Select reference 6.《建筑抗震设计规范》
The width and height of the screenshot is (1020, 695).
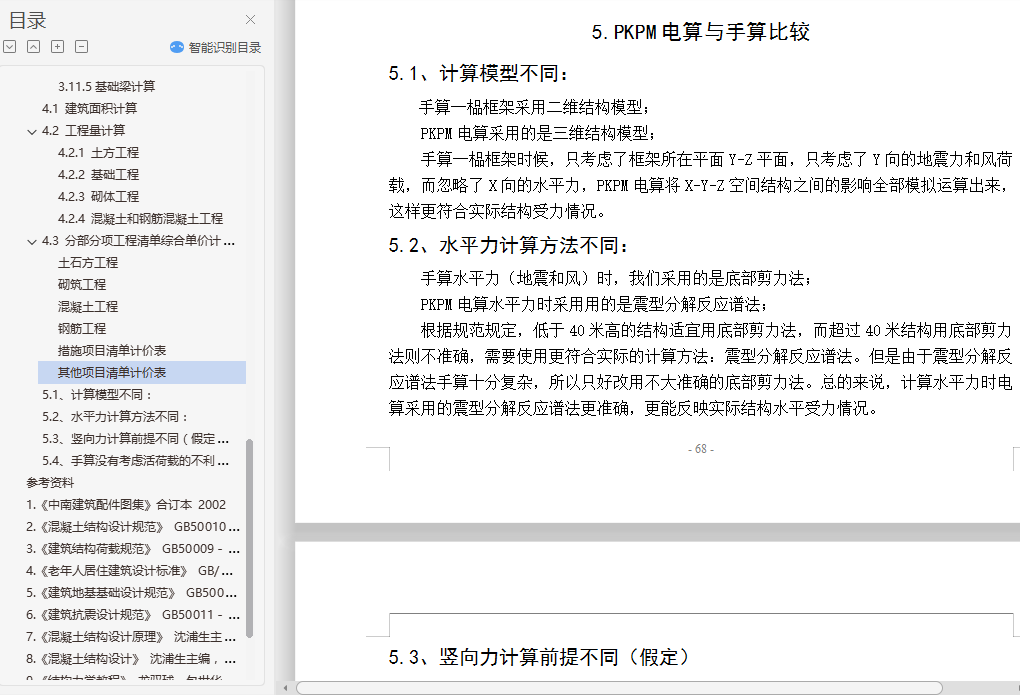pos(133,615)
